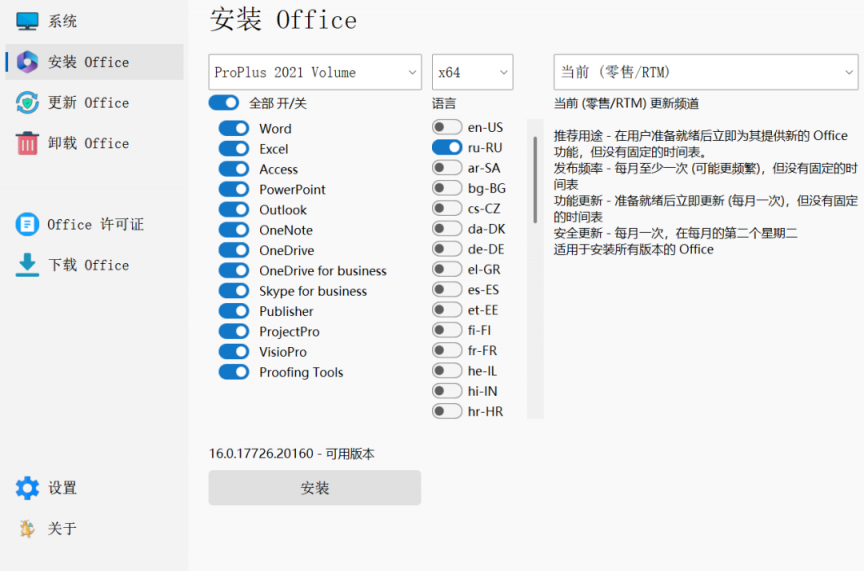Expand the 当前 (零售/RTM) channel dropdown
864x571 pixels.
tap(705, 72)
